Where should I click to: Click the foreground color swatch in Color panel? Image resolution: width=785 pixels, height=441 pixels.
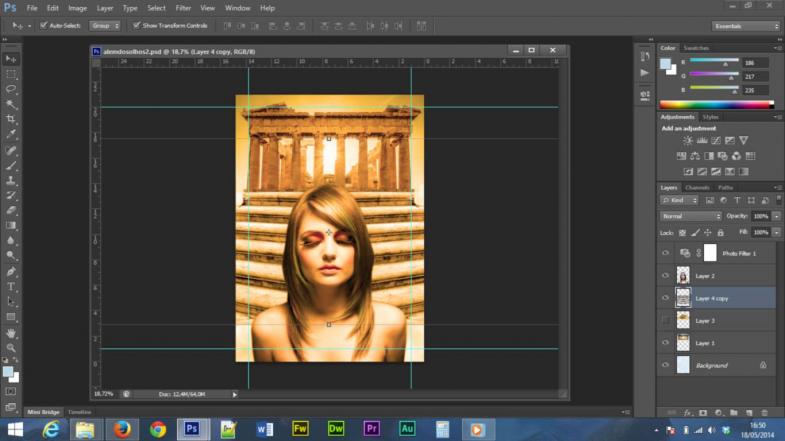666,64
